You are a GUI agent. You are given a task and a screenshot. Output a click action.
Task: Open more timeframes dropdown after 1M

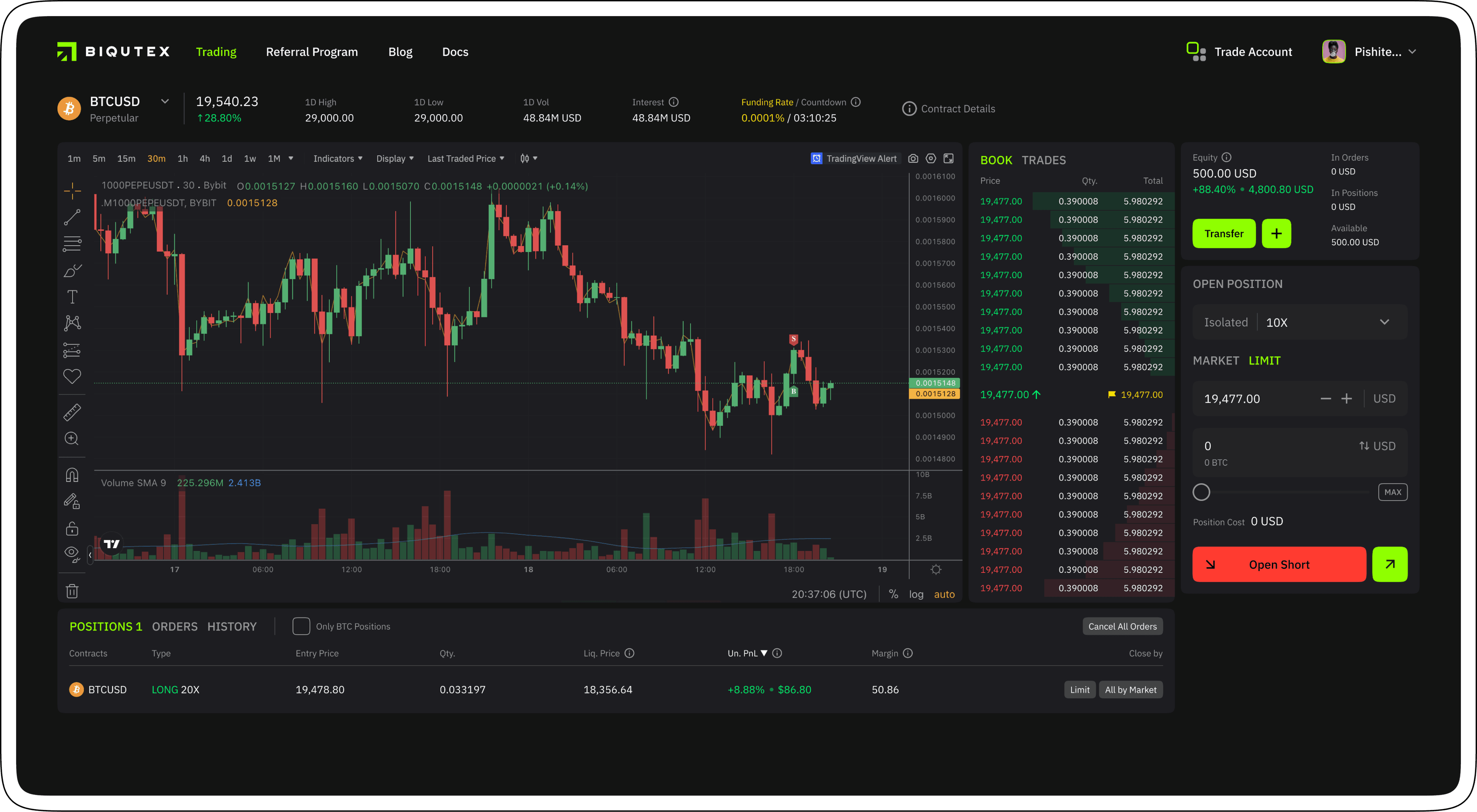[x=291, y=159]
